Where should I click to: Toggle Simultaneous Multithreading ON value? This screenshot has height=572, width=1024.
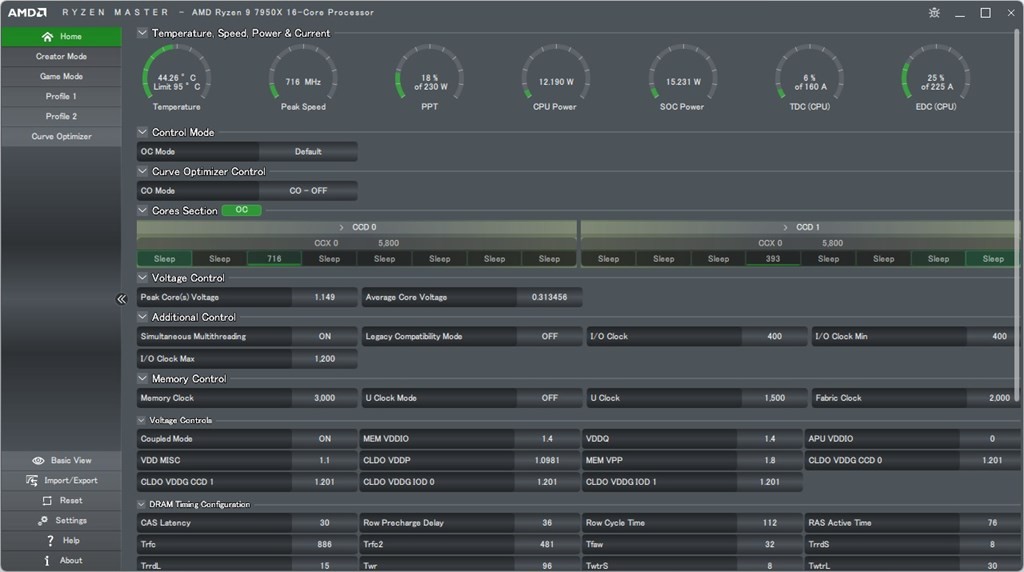click(x=324, y=337)
